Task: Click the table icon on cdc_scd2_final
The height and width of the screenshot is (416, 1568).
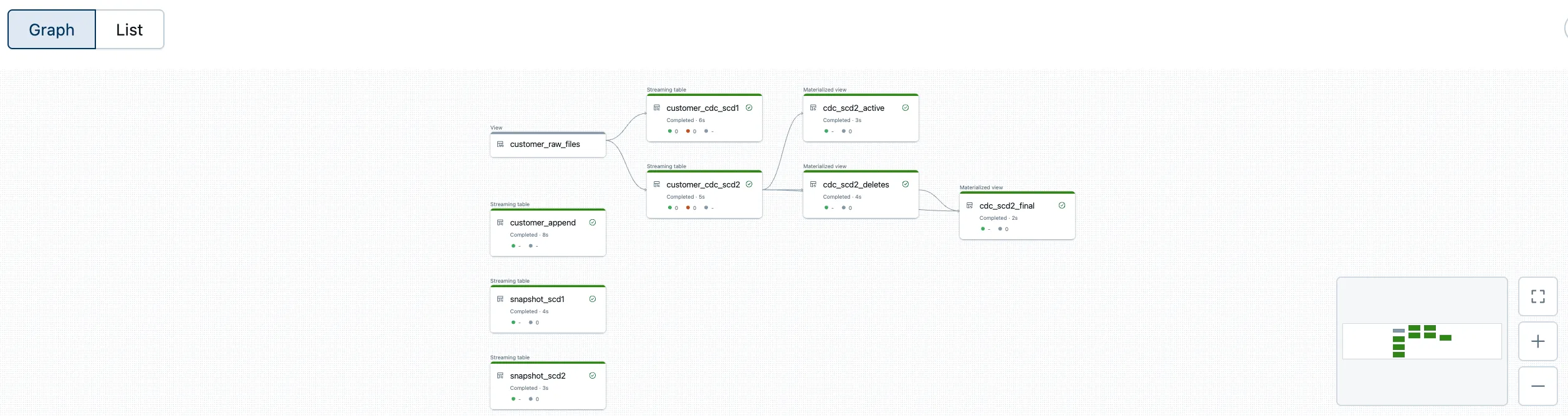Action: 970,206
